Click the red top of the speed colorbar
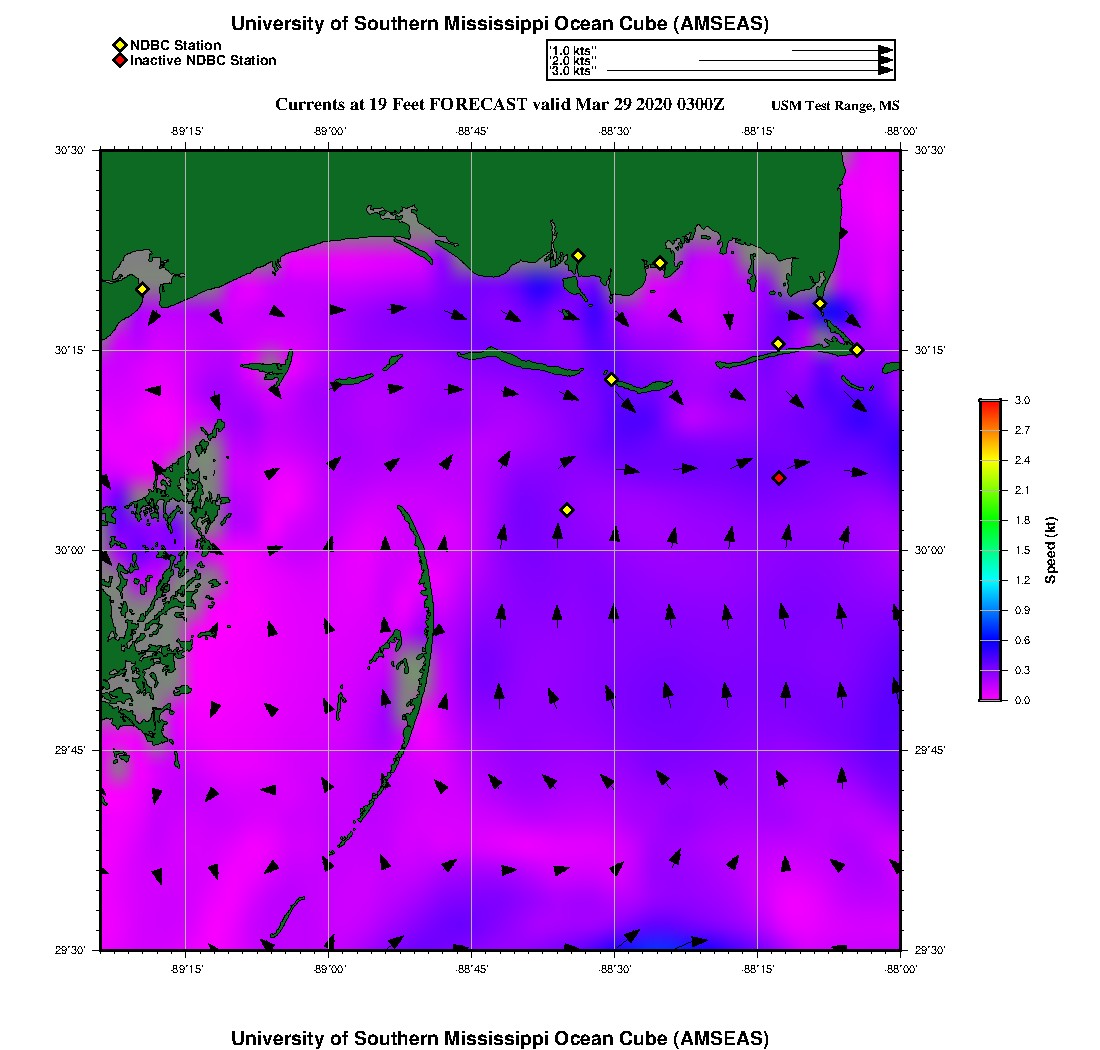Image resolution: width=1100 pixels, height=1050 pixels. tap(989, 404)
